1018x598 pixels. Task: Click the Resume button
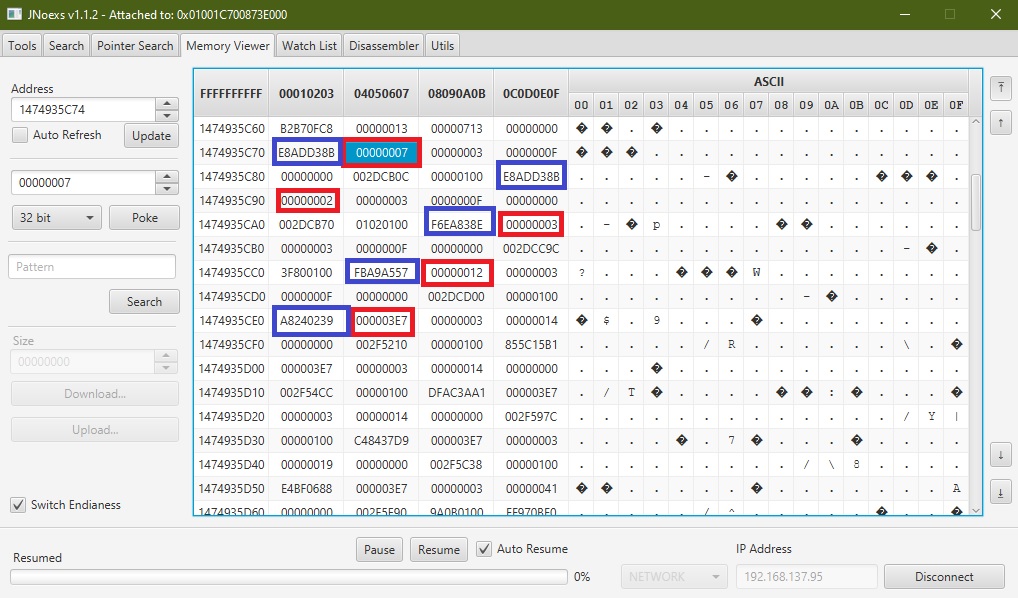439,550
